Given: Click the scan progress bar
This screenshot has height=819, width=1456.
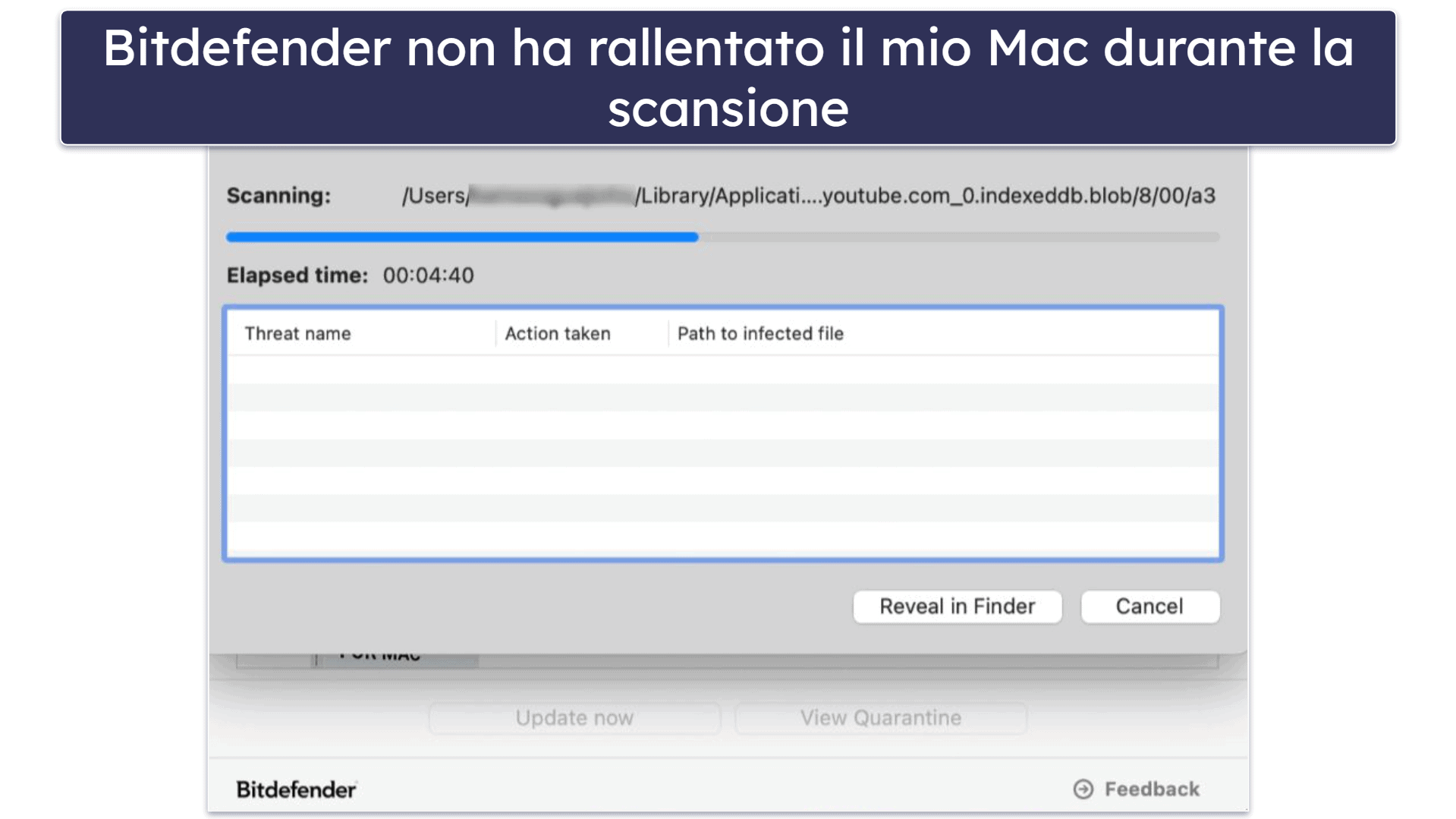Looking at the screenshot, I should (722, 238).
